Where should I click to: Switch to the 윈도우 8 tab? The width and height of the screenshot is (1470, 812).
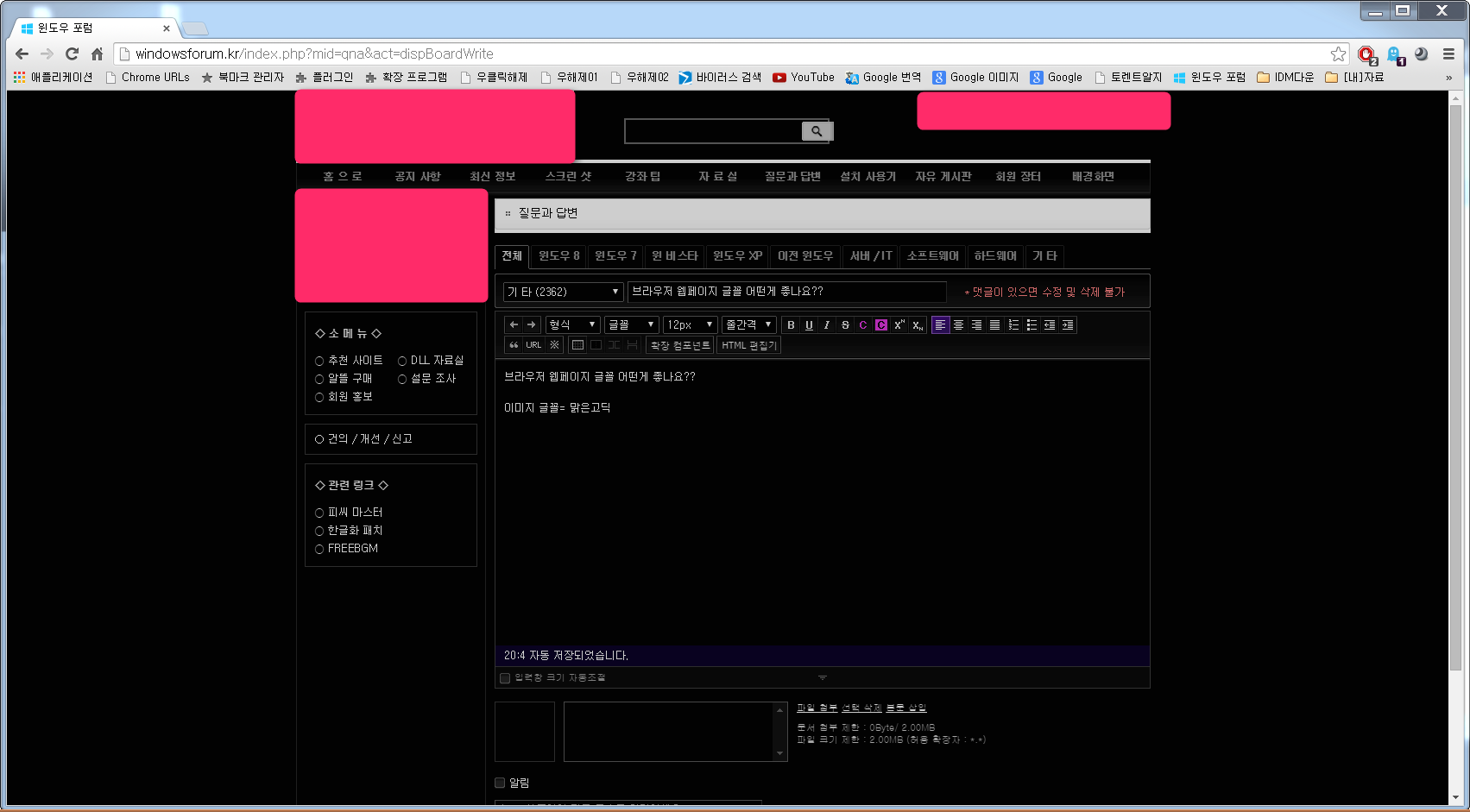(x=559, y=256)
